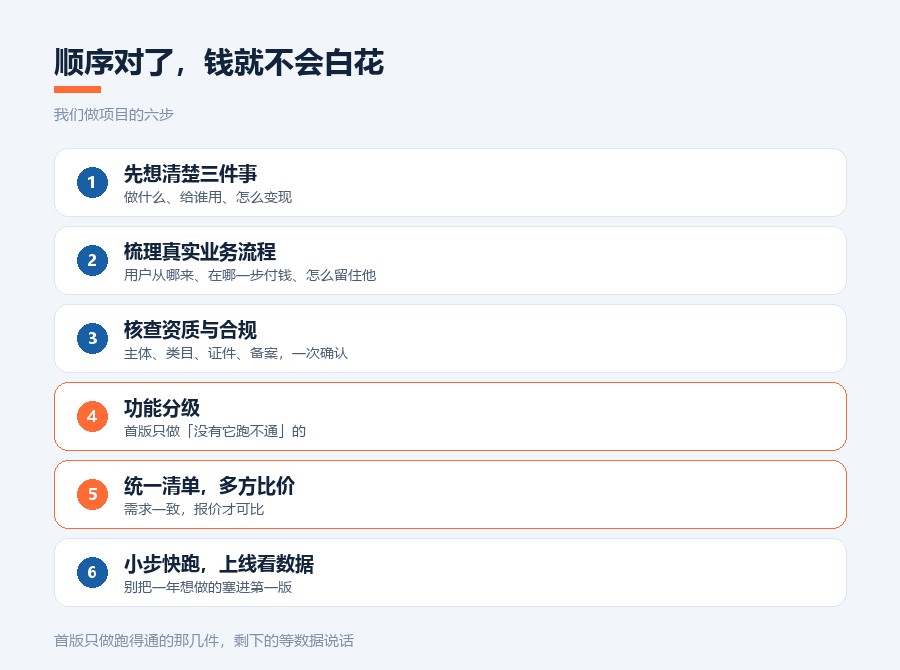Image resolution: width=900 pixels, height=670 pixels.
Task: Select the 先想清楚三件事 step title
Action: [x=191, y=174]
